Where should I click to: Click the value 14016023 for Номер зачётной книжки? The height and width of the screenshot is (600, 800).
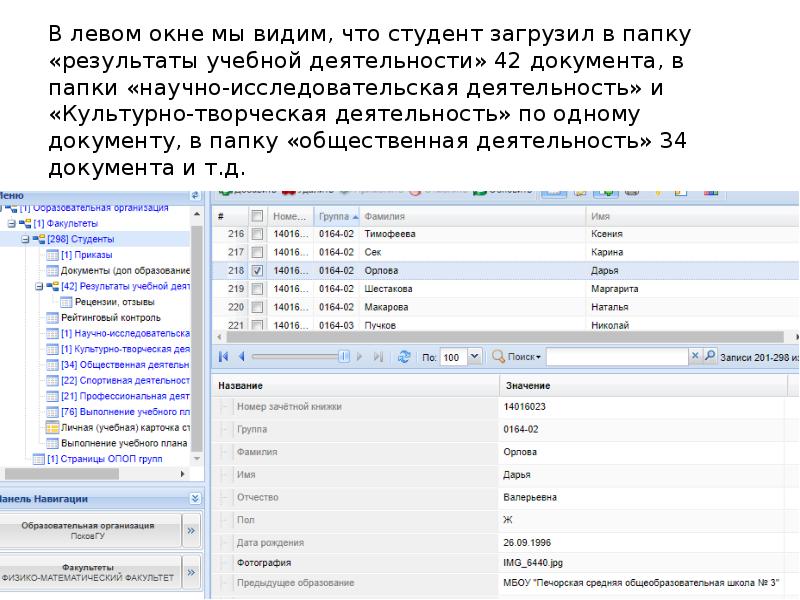[x=524, y=407]
